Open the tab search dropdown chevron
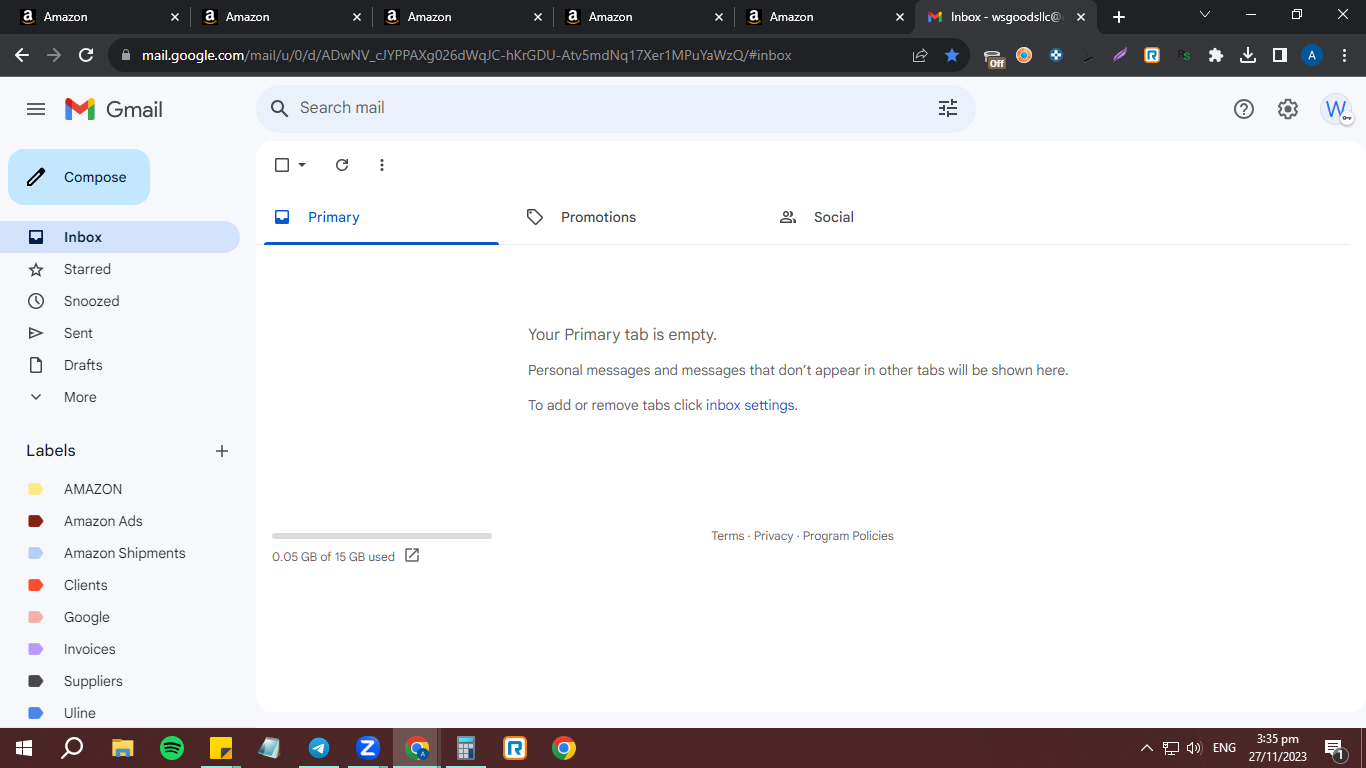1366x768 pixels. click(1204, 15)
